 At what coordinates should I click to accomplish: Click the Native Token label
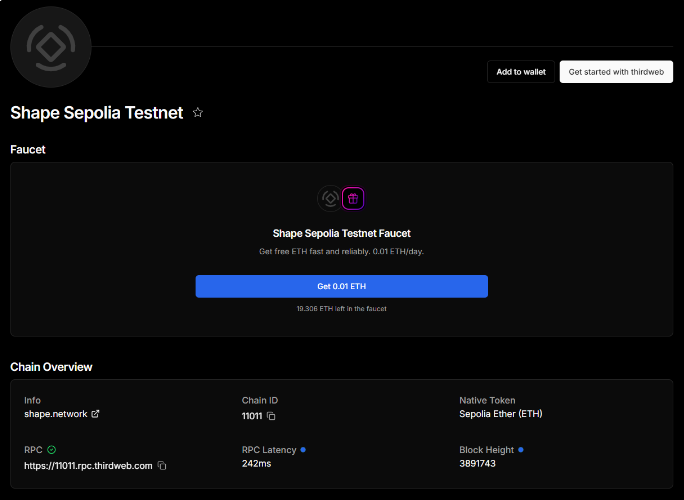[x=487, y=401]
